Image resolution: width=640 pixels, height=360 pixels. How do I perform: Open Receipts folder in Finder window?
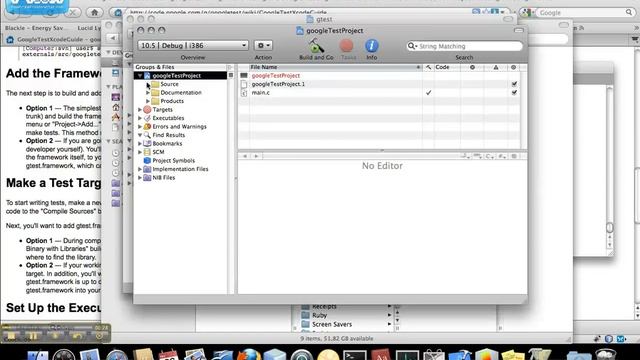(x=324, y=307)
